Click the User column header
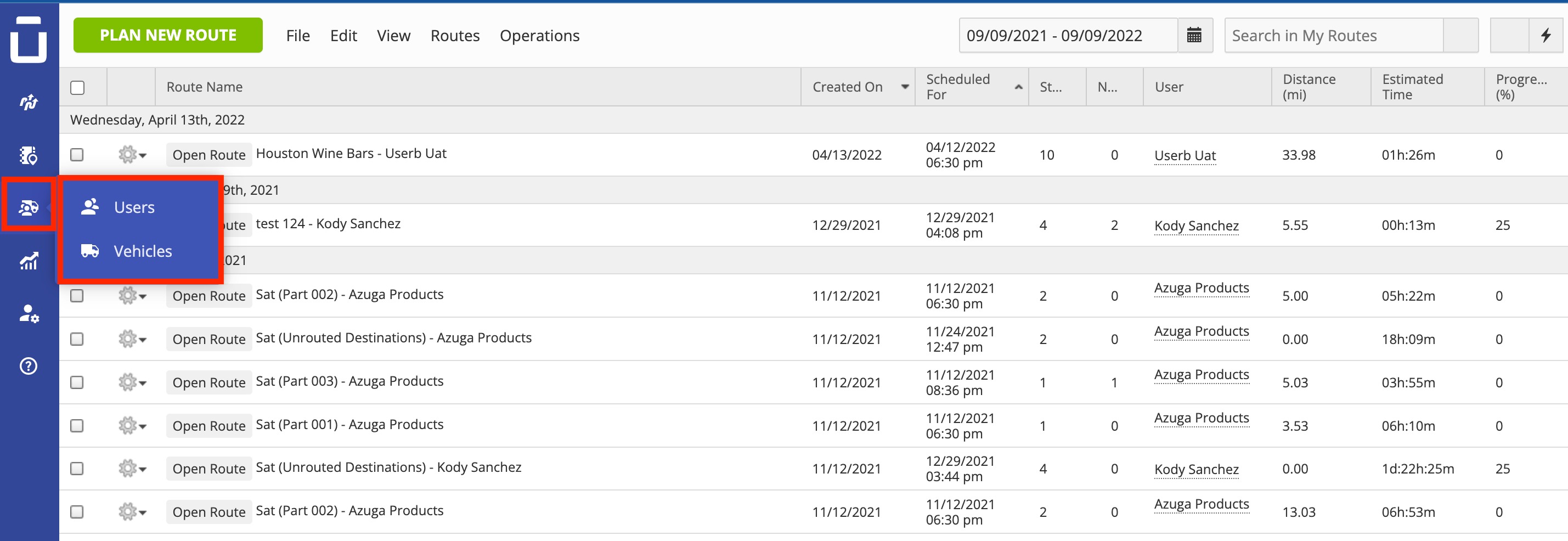This screenshot has width=1568, height=541. (x=1207, y=87)
